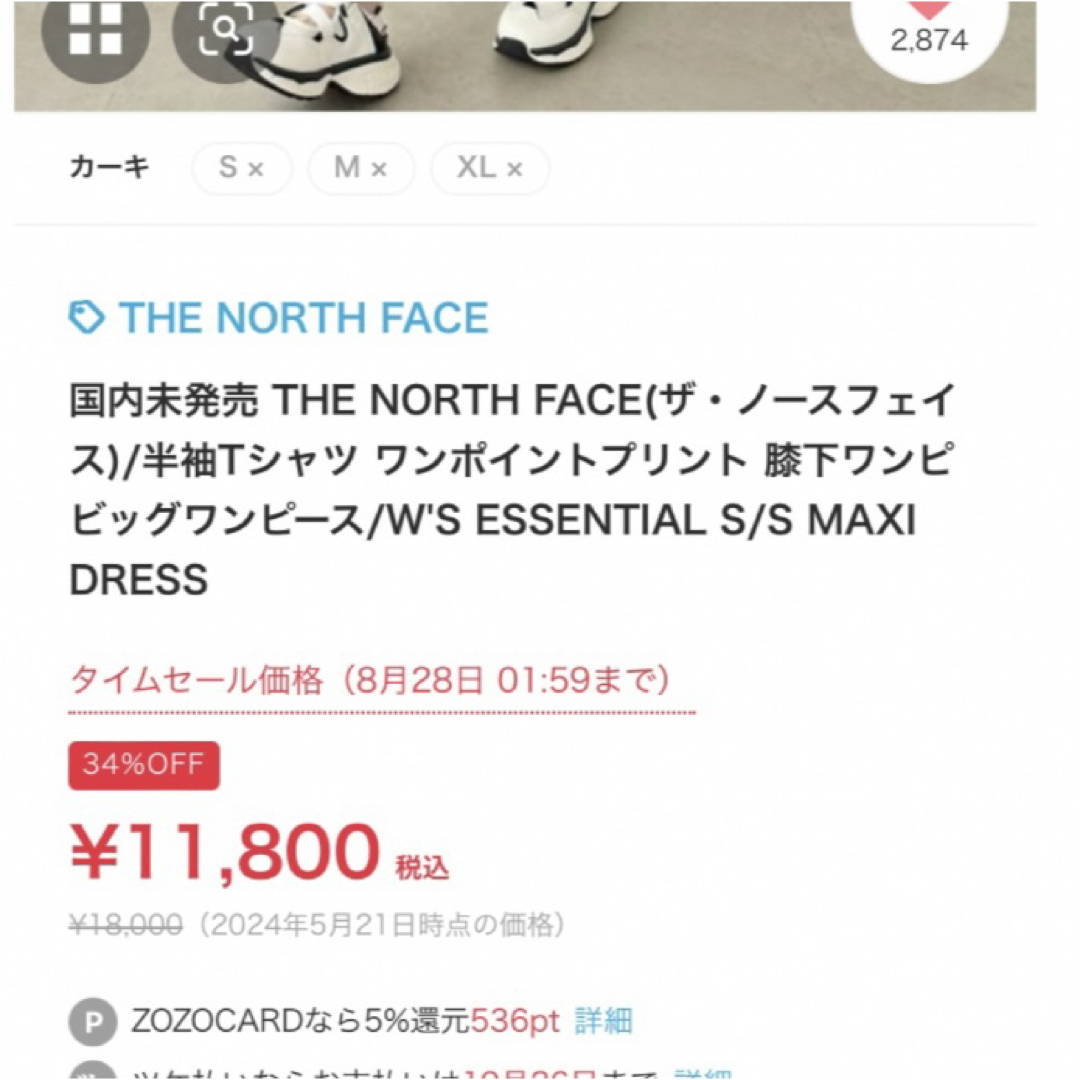Tap the heart favorite icon with 2,874
1080x1080 pixels.
929,31
